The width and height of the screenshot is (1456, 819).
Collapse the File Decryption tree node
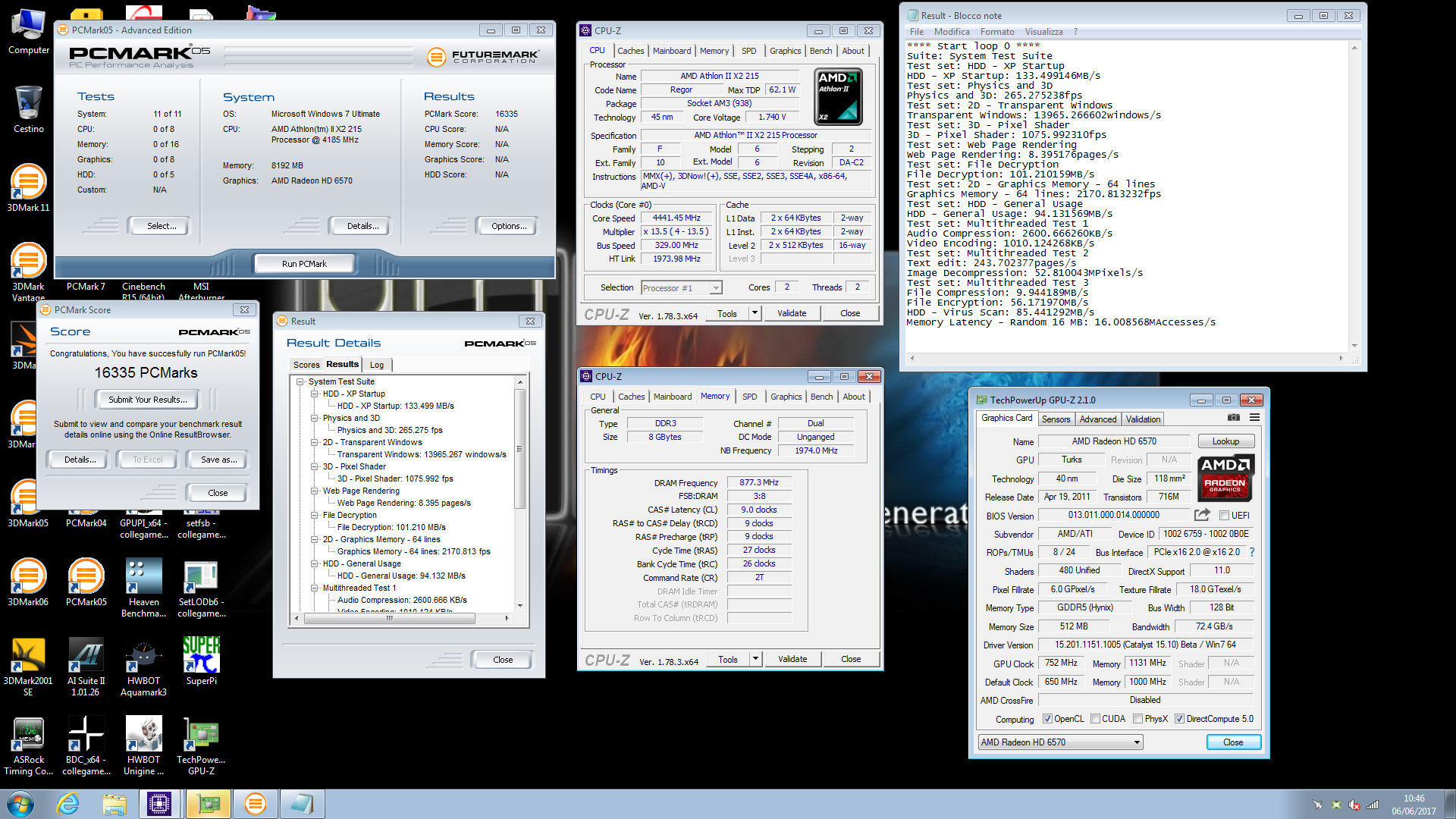point(315,516)
